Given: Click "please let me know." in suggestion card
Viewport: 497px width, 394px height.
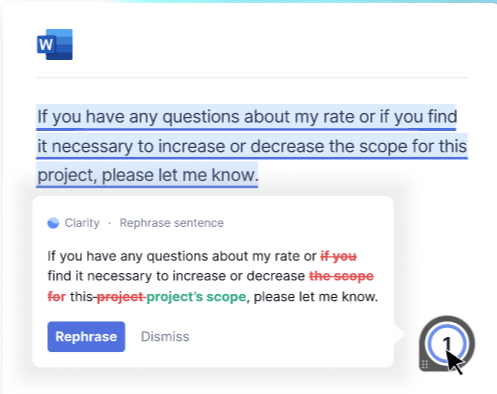Looking at the screenshot, I should 316,296.
